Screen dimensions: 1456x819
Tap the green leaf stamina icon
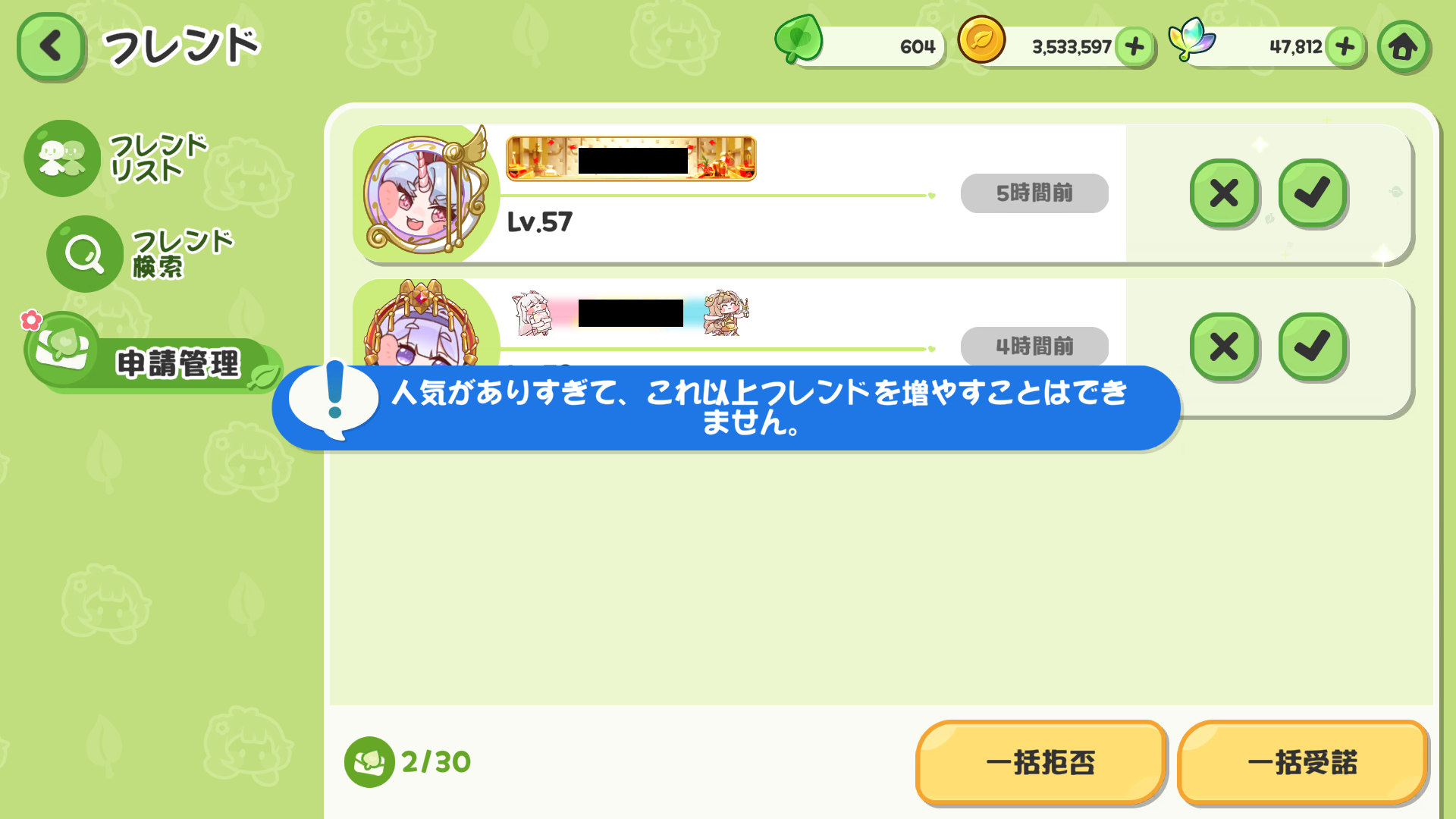(x=799, y=39)
